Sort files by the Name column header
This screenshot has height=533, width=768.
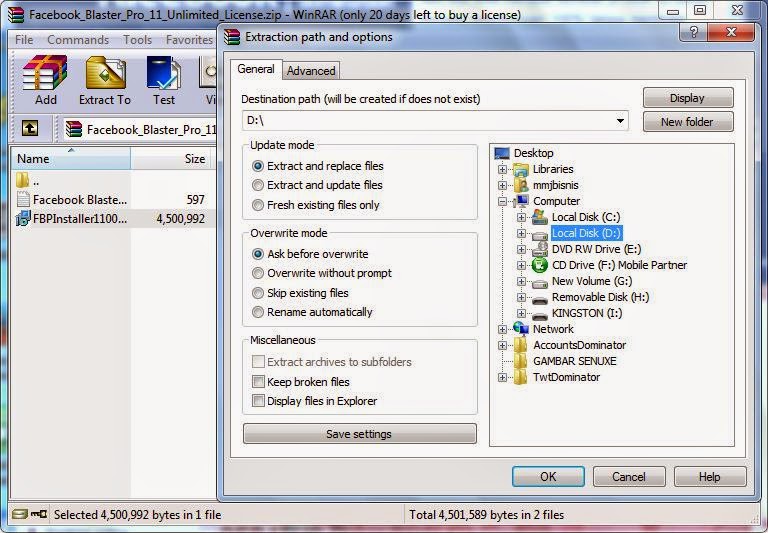pyautogui.click(x=71, y=158)
